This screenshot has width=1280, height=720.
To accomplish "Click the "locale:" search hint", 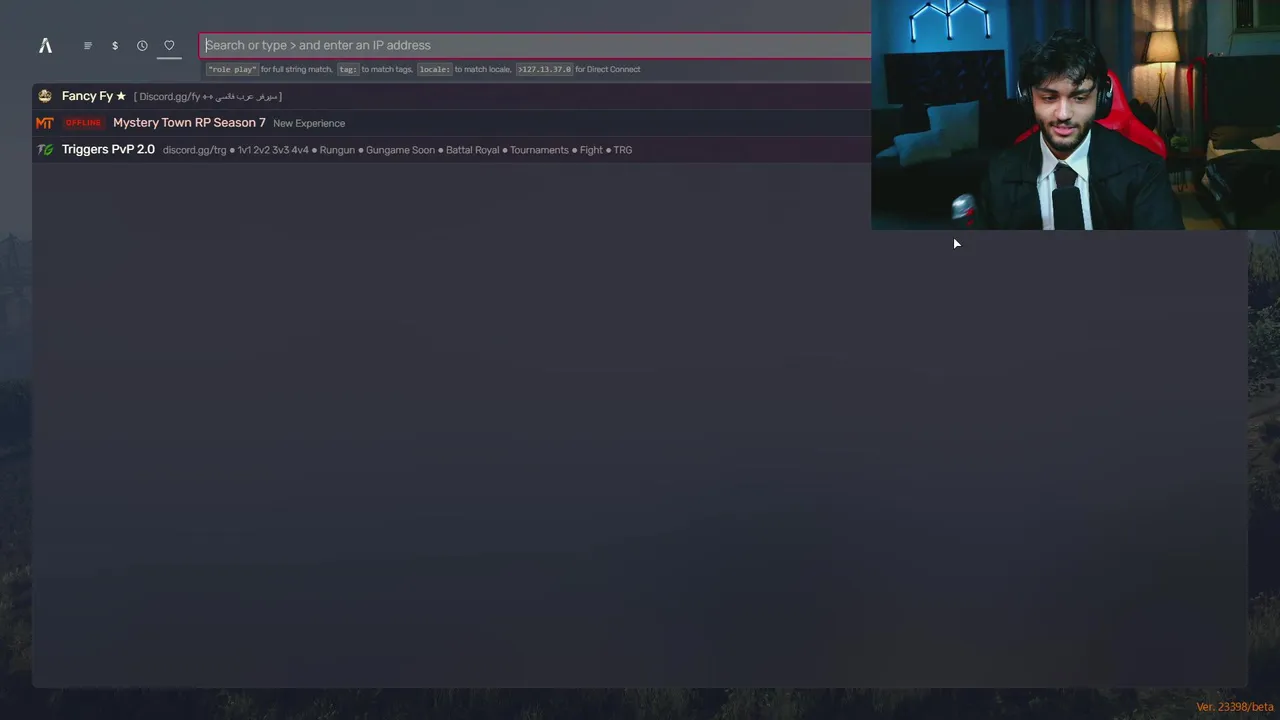I will pyautogui.click(x=435, y=69).
